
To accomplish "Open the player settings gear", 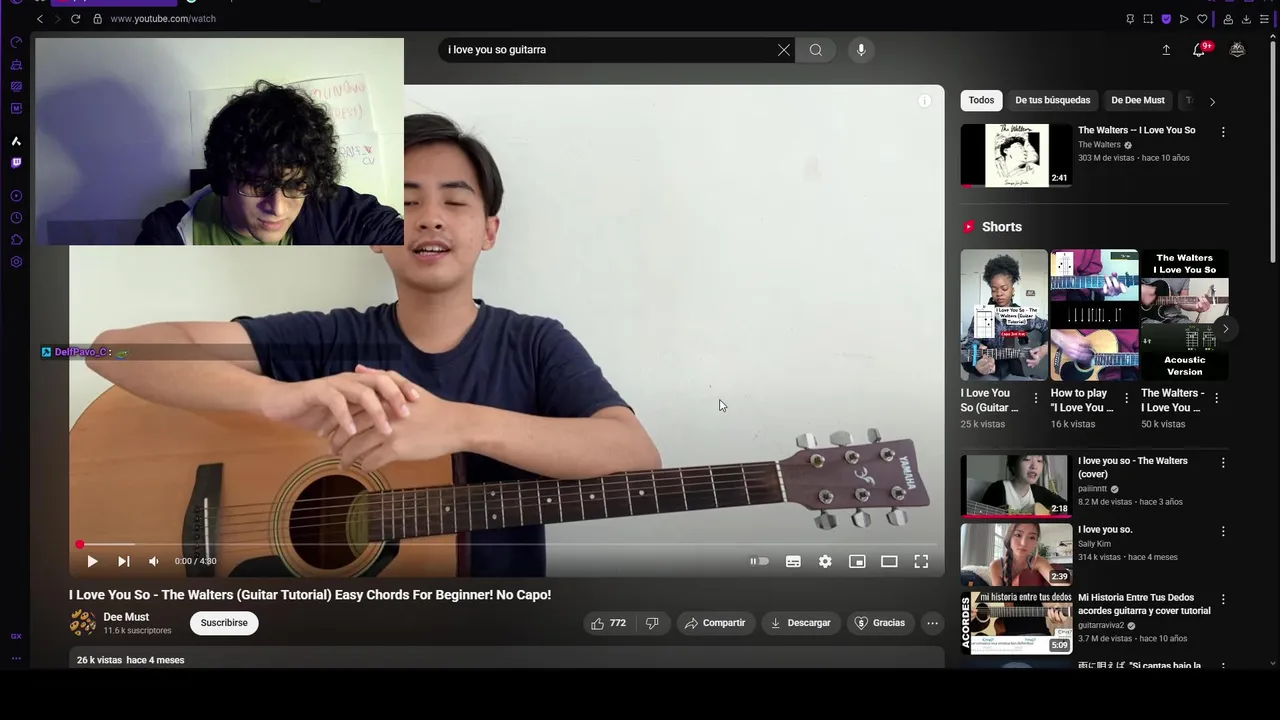I will tap(825, 562).
